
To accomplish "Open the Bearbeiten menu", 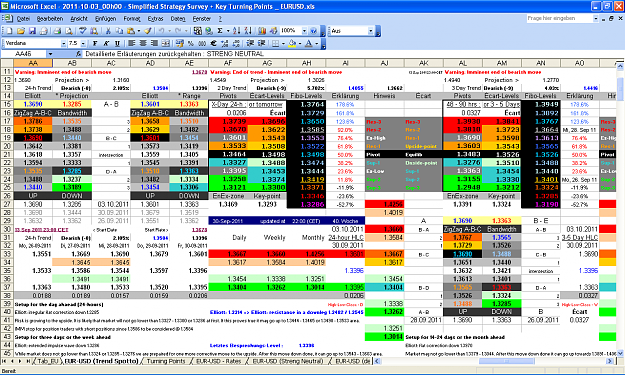I will pyautogui.click(x=50, y=19).
